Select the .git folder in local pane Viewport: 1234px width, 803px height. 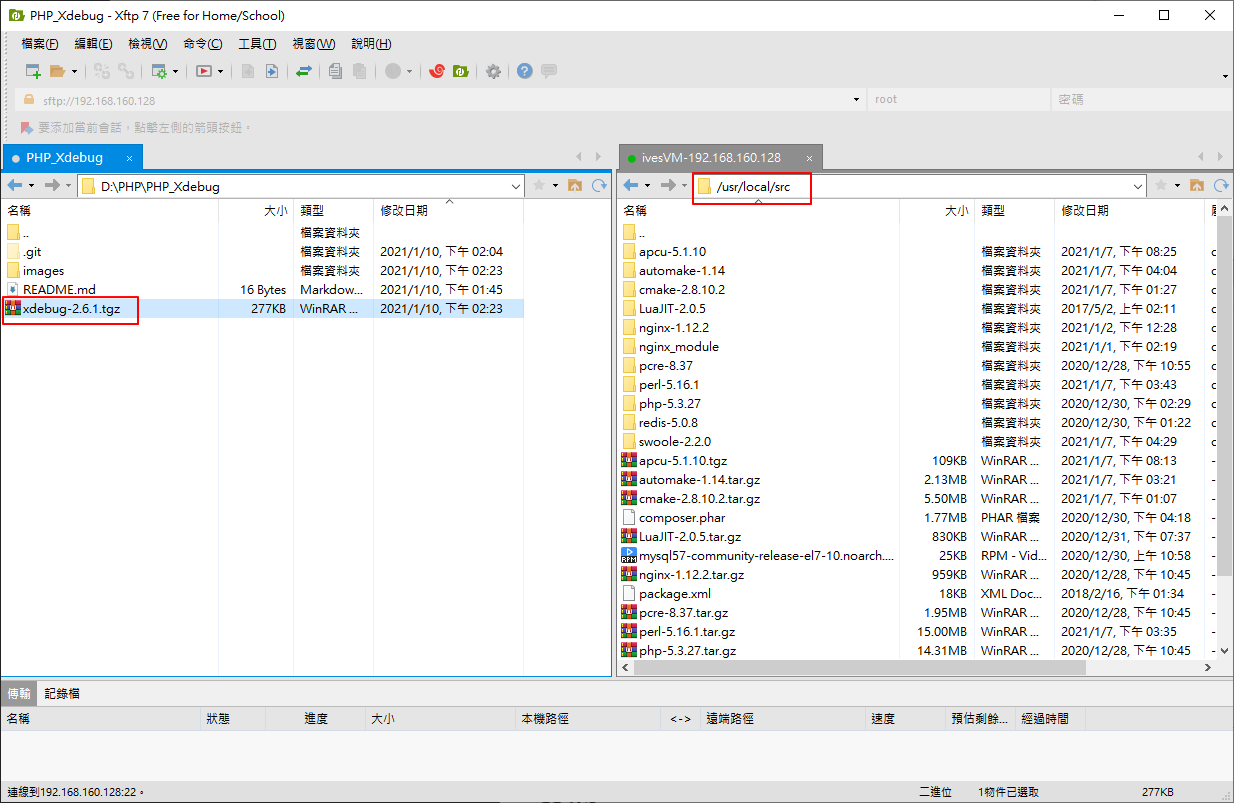(32, 252)
